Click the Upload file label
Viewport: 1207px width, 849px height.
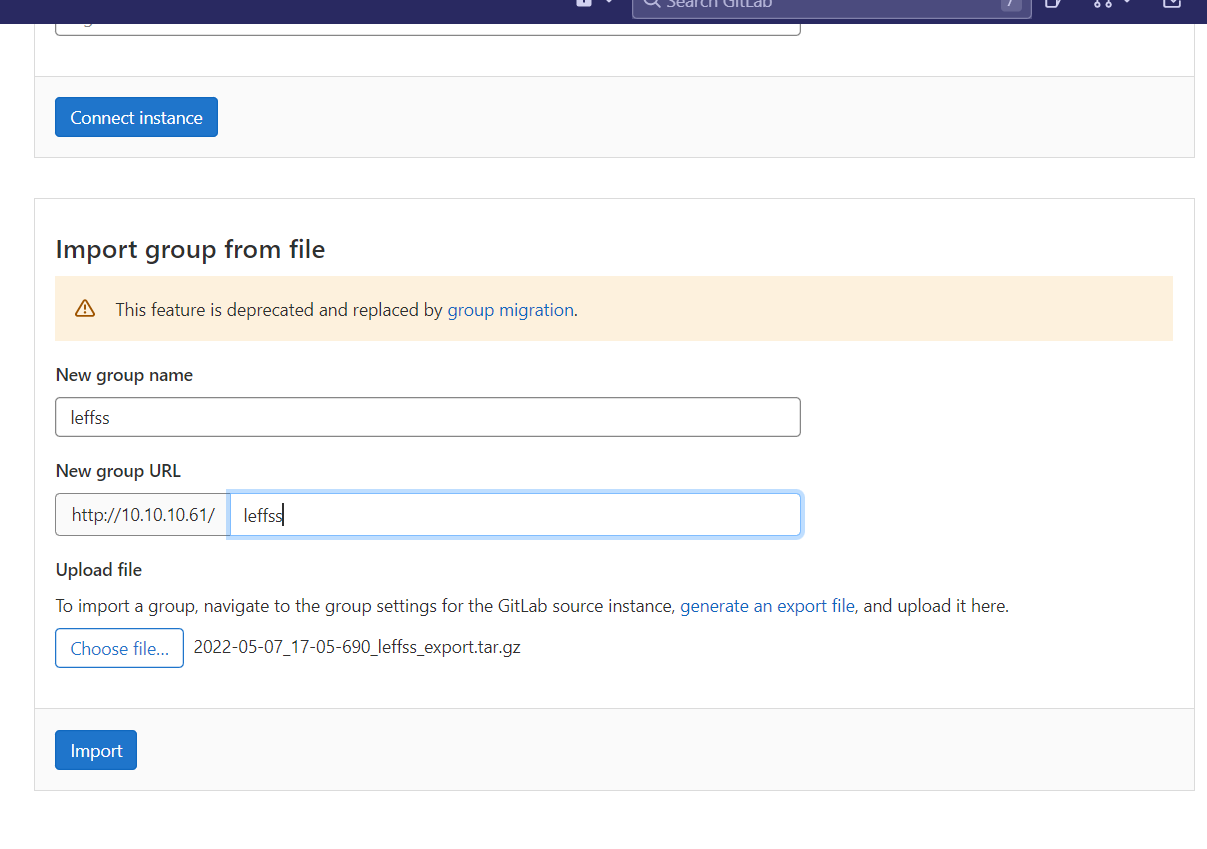click(x=98, y=569)
